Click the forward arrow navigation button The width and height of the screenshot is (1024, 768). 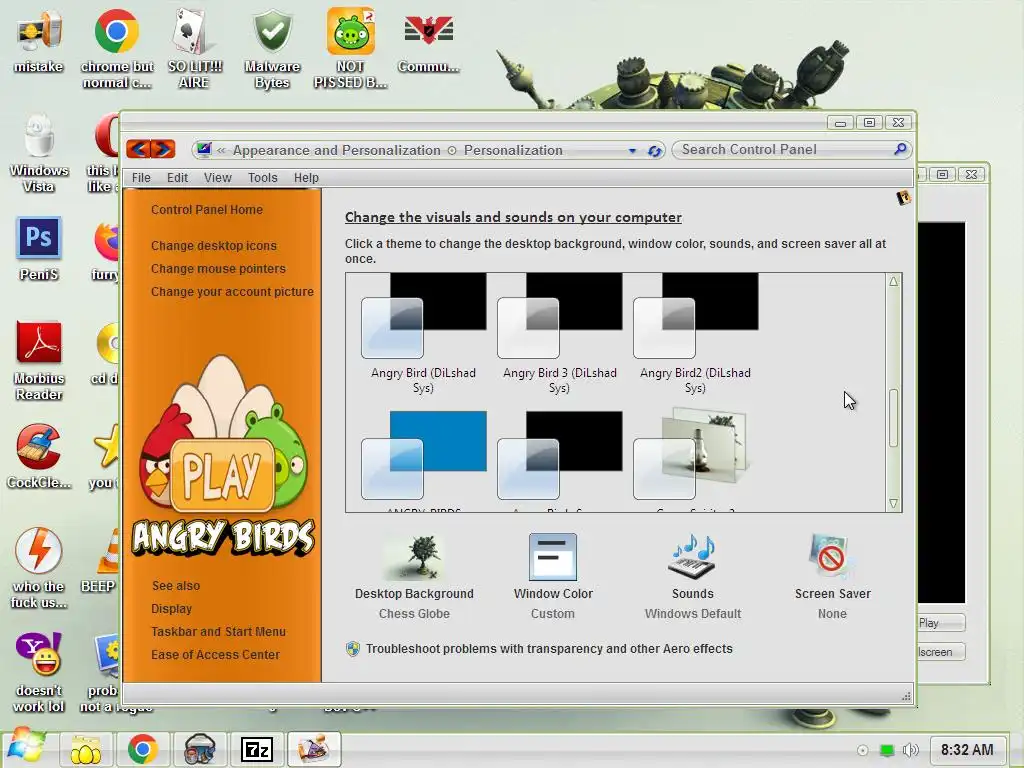coord(163,149)
